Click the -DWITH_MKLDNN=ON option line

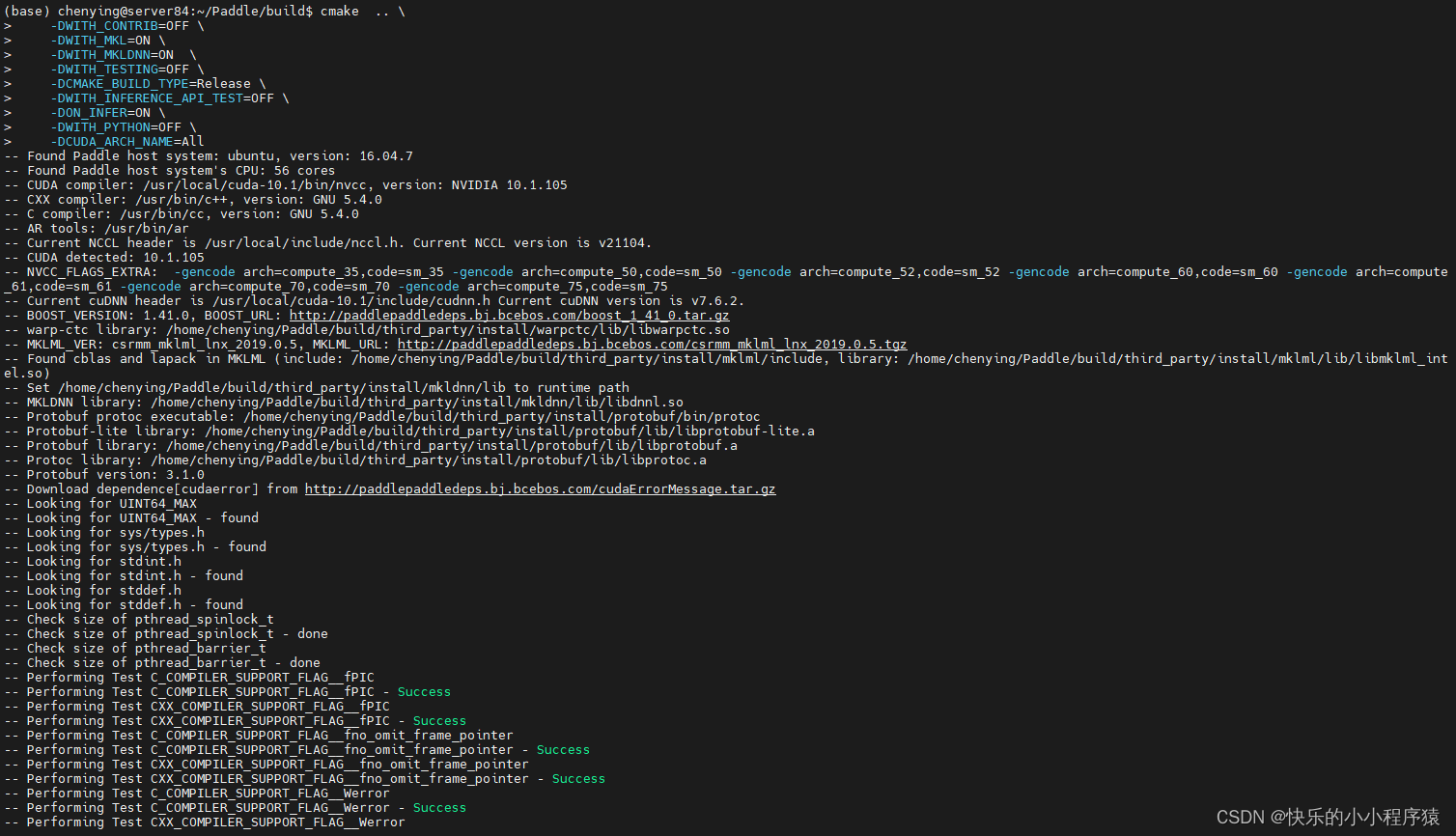coord(122,55)
